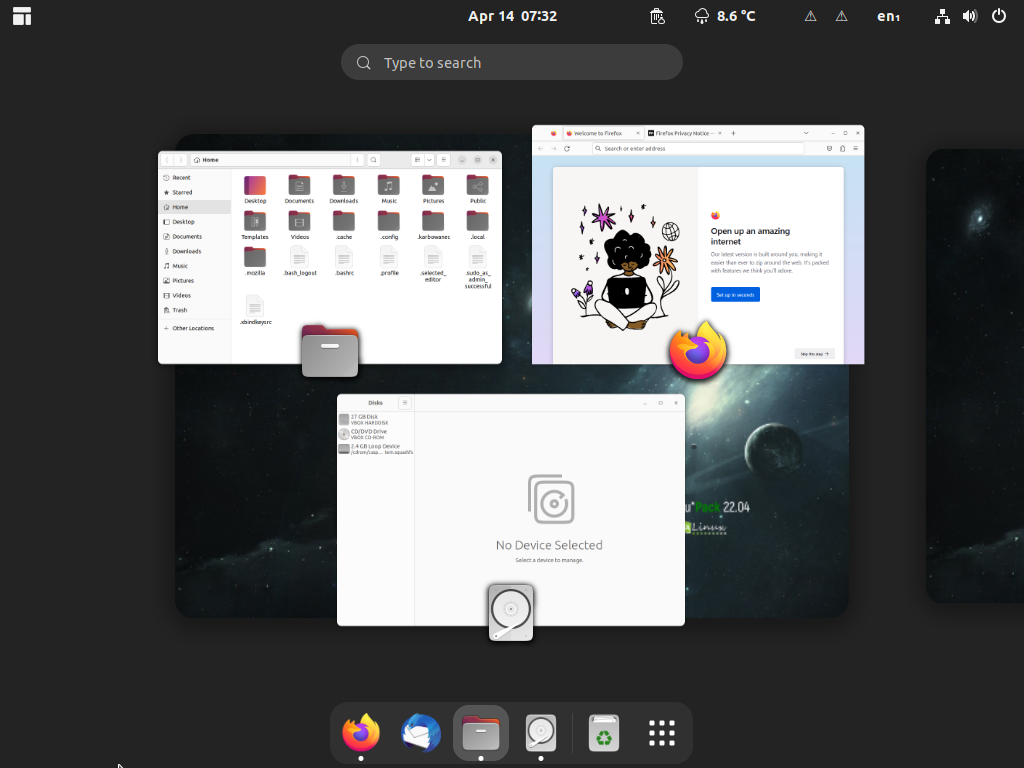Image resolution: width=1024 pixels, height=768 pixels.
Task: Open the list all tabs chevron in Firefox
Action: (806, 133)
